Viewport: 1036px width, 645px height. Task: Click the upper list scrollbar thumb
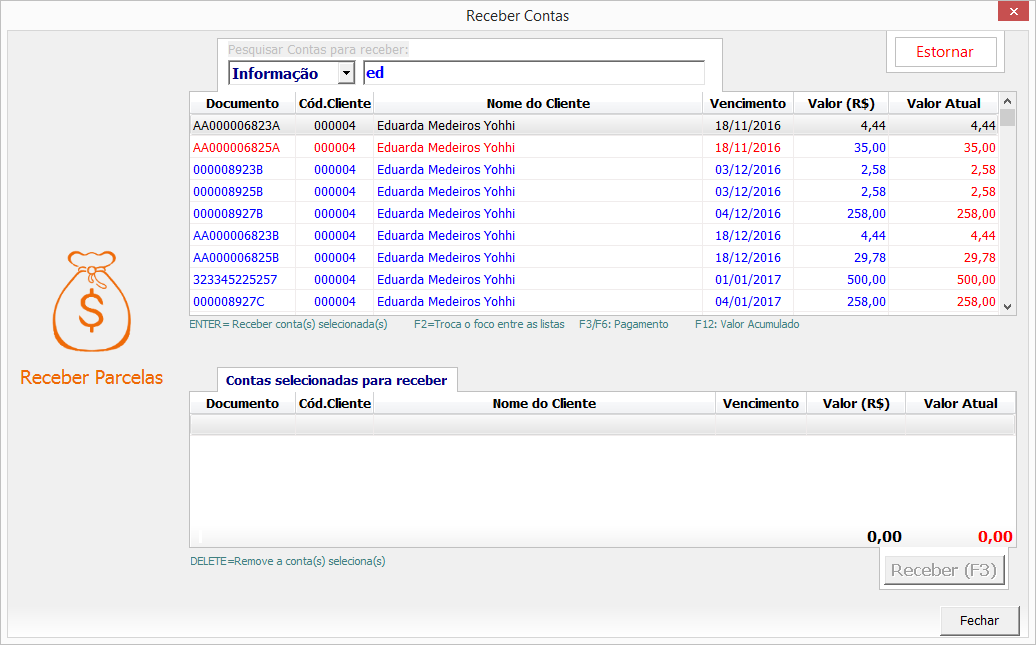(1007, 118)
